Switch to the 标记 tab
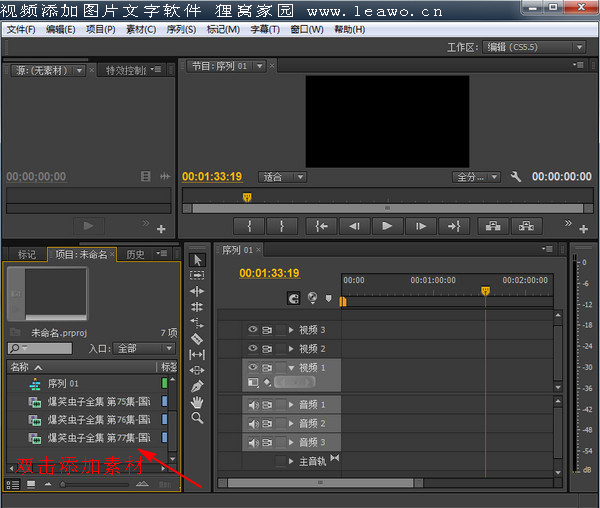The width and height of the screenshot is (600, 508). 26,254
